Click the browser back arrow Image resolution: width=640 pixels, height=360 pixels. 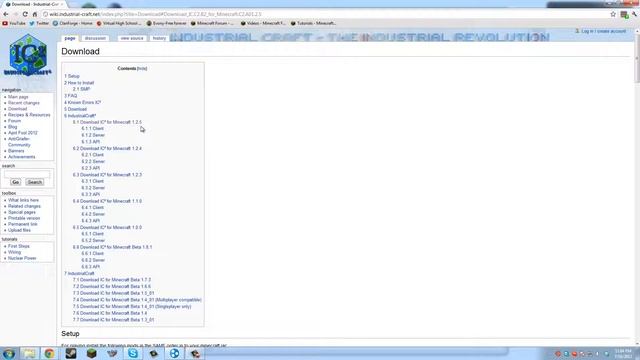coord(6,14)
